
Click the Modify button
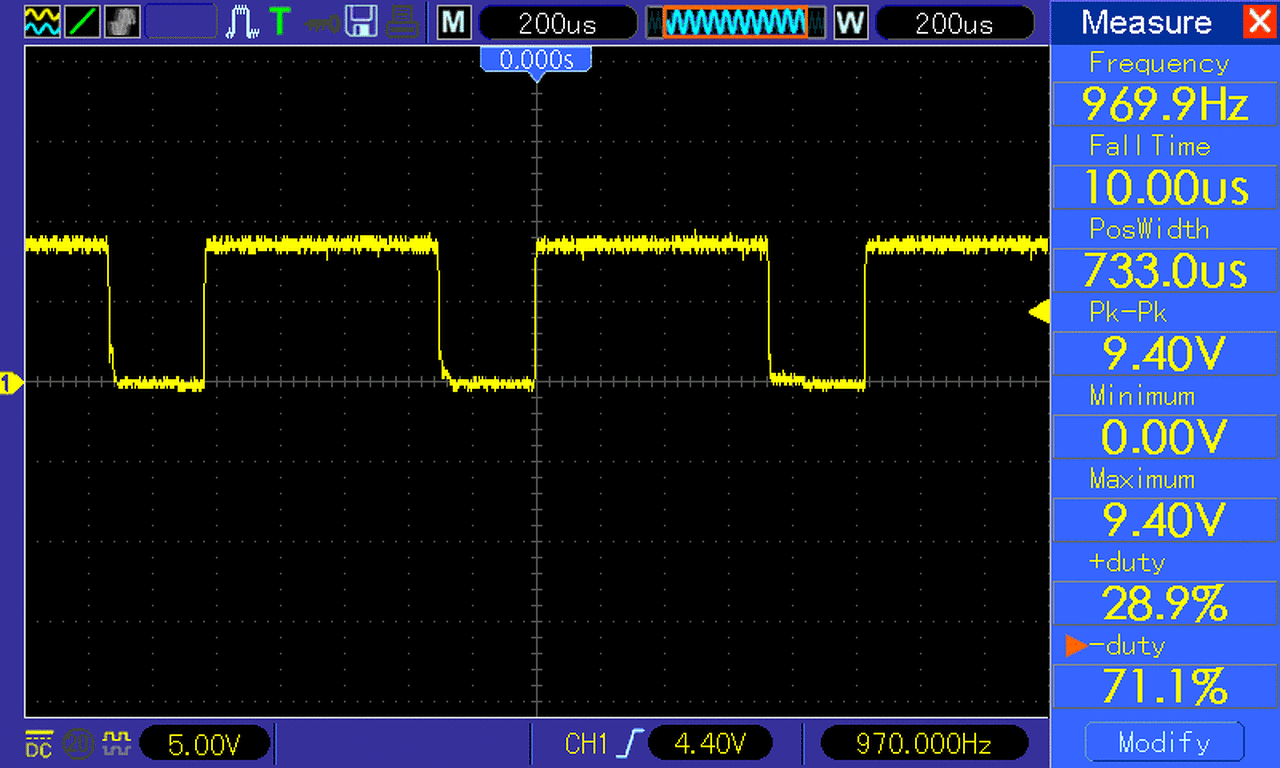click(x=1164, y=742)
